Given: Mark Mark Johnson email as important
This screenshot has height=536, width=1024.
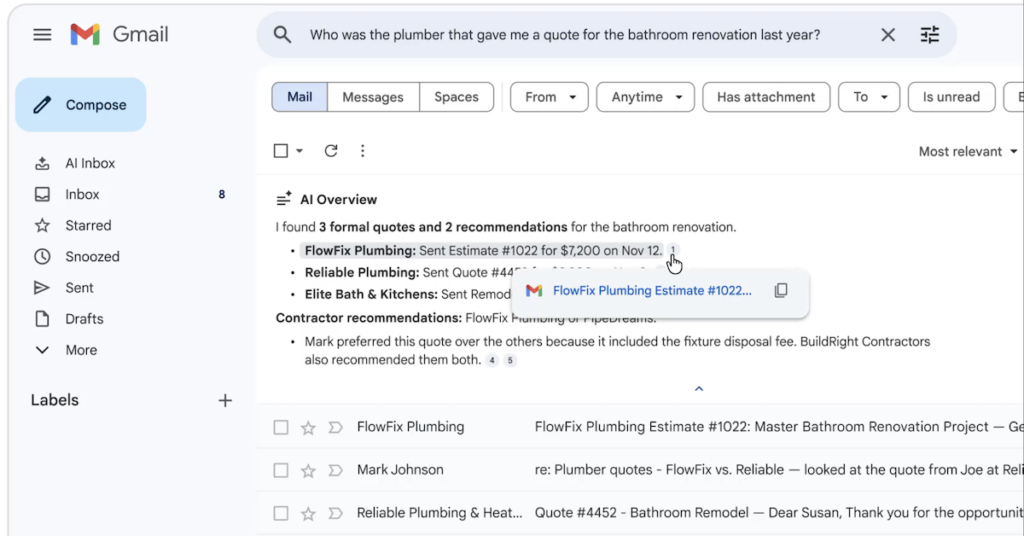Looking at the screenshot, I should (x=334, y=471).
